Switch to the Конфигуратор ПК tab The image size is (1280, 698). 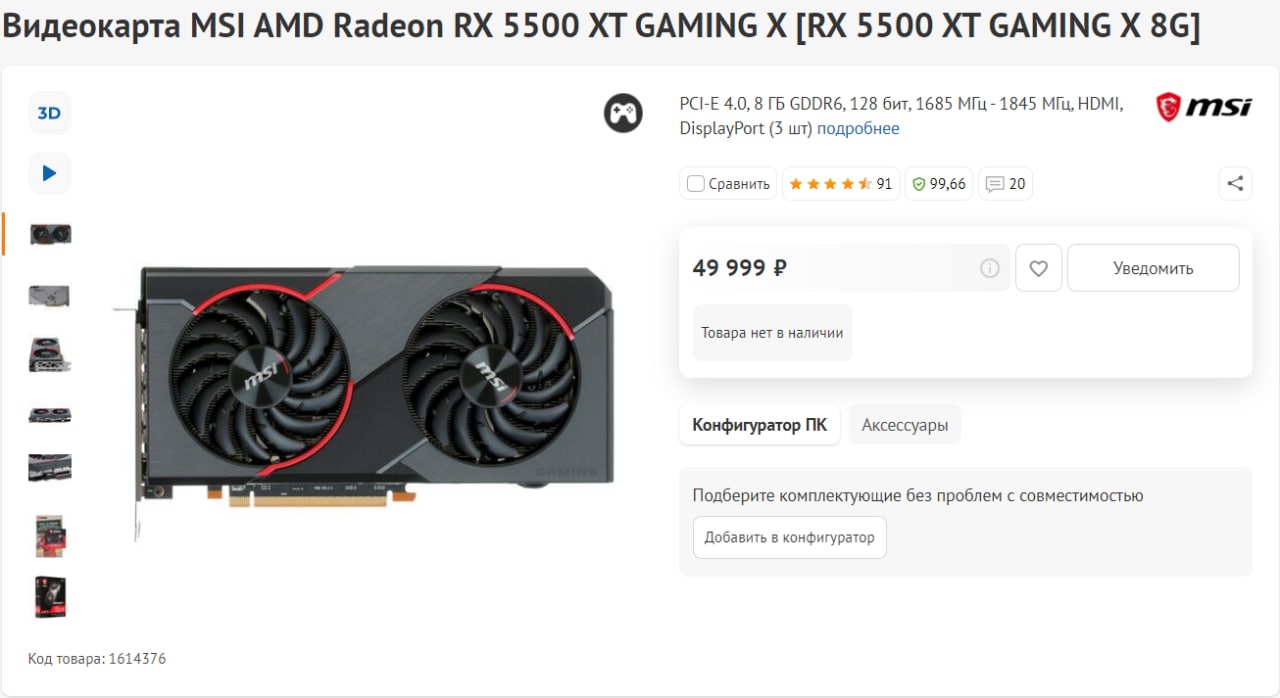tap(760, 425)
